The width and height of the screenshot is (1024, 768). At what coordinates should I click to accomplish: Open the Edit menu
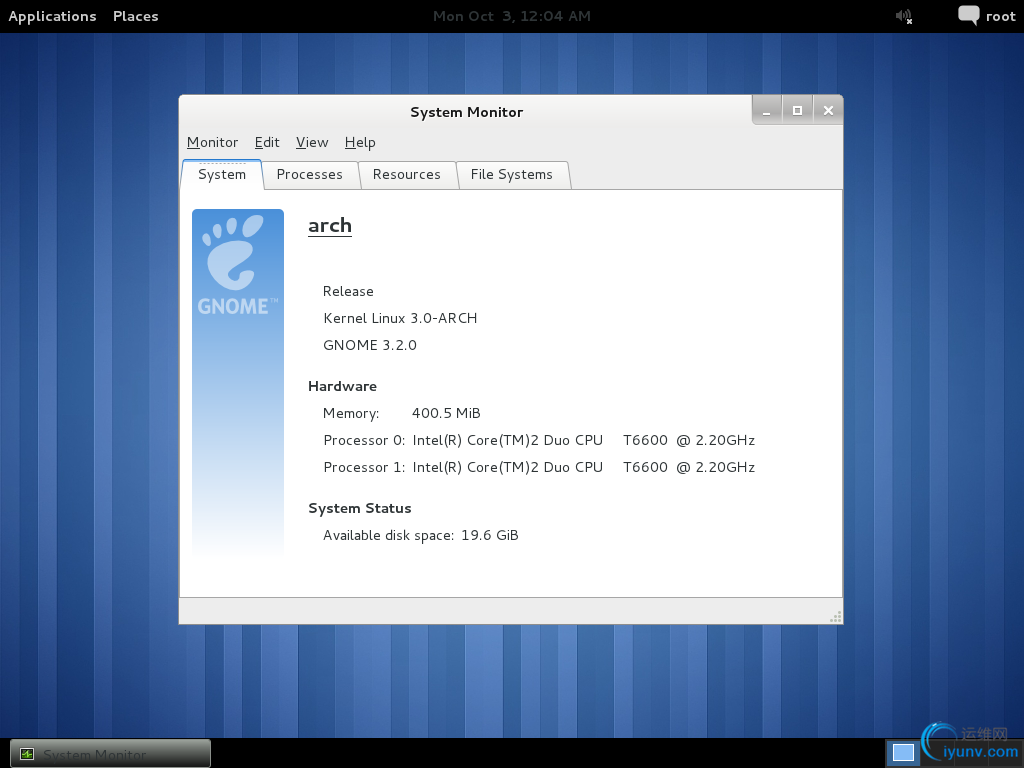267,142
